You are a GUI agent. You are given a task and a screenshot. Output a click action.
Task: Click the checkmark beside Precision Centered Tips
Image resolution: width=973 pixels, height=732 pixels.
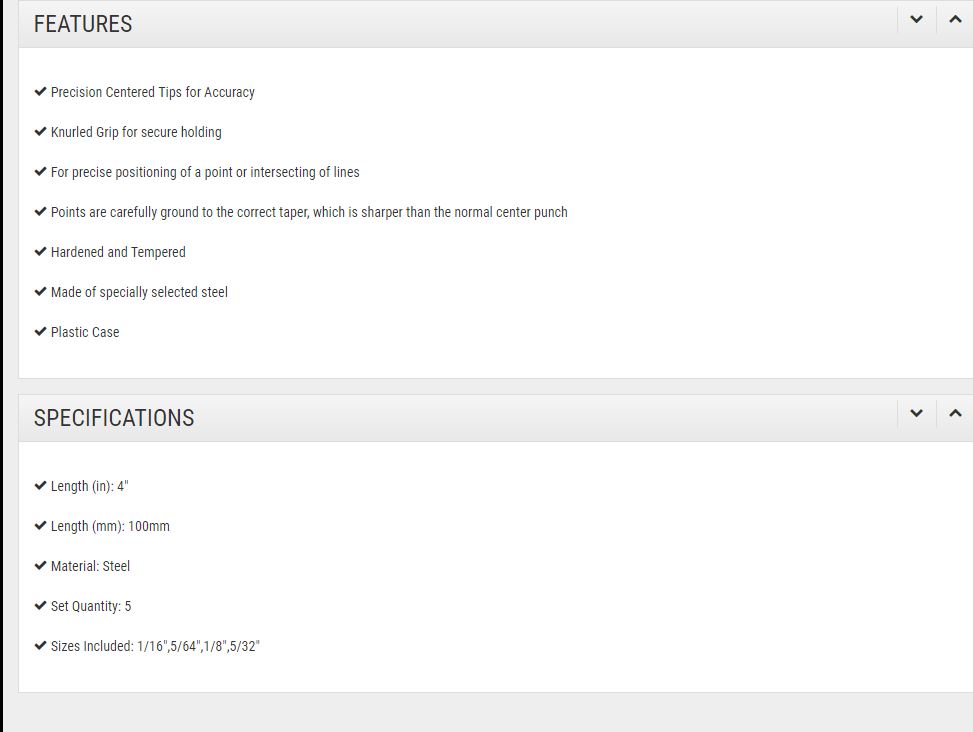click(x=41, y=92)
